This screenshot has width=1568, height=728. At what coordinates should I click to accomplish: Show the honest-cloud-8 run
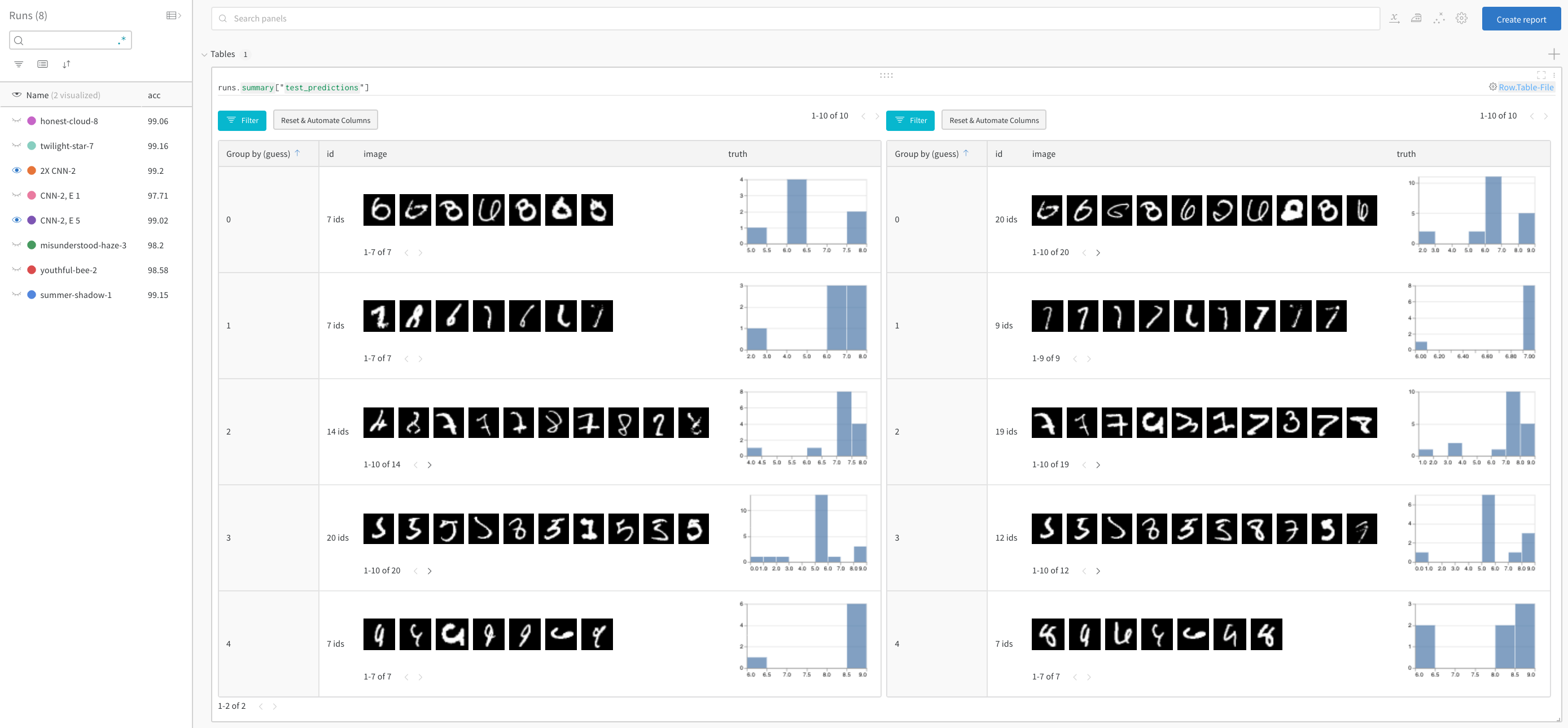pos(16,121)
